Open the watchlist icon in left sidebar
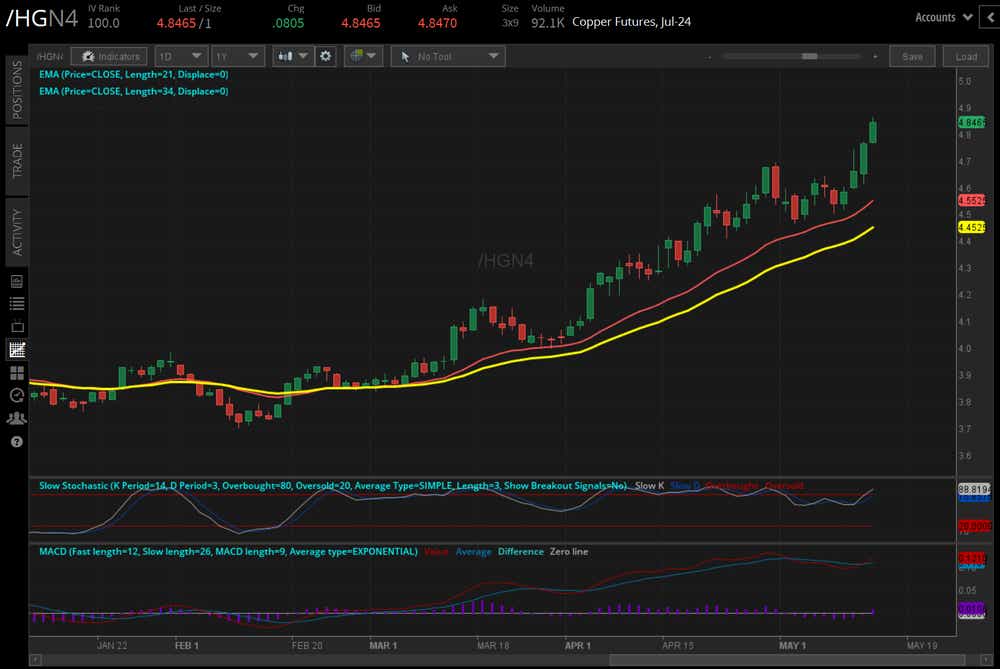The image size is (1000, 669). tap(17, 303)
